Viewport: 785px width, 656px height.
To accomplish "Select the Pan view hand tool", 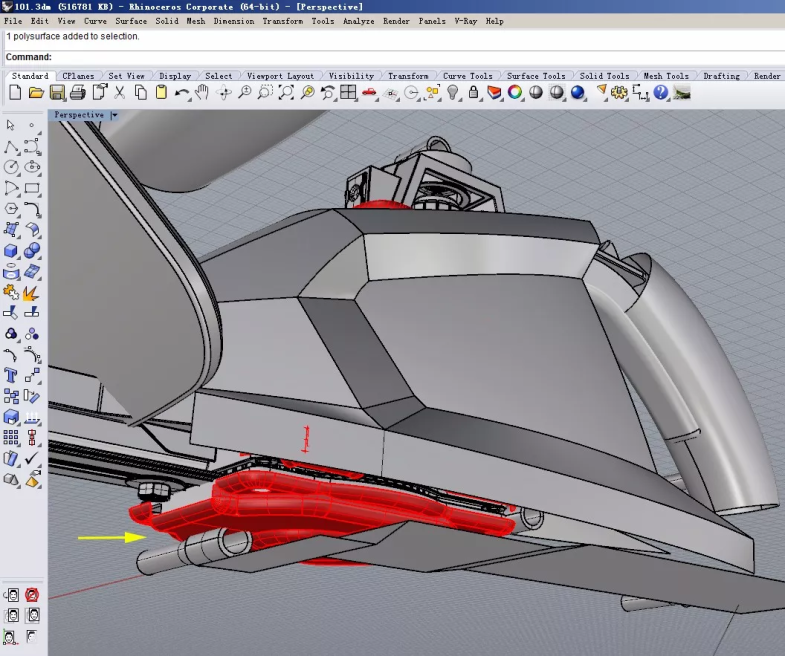I will point(203,92).
